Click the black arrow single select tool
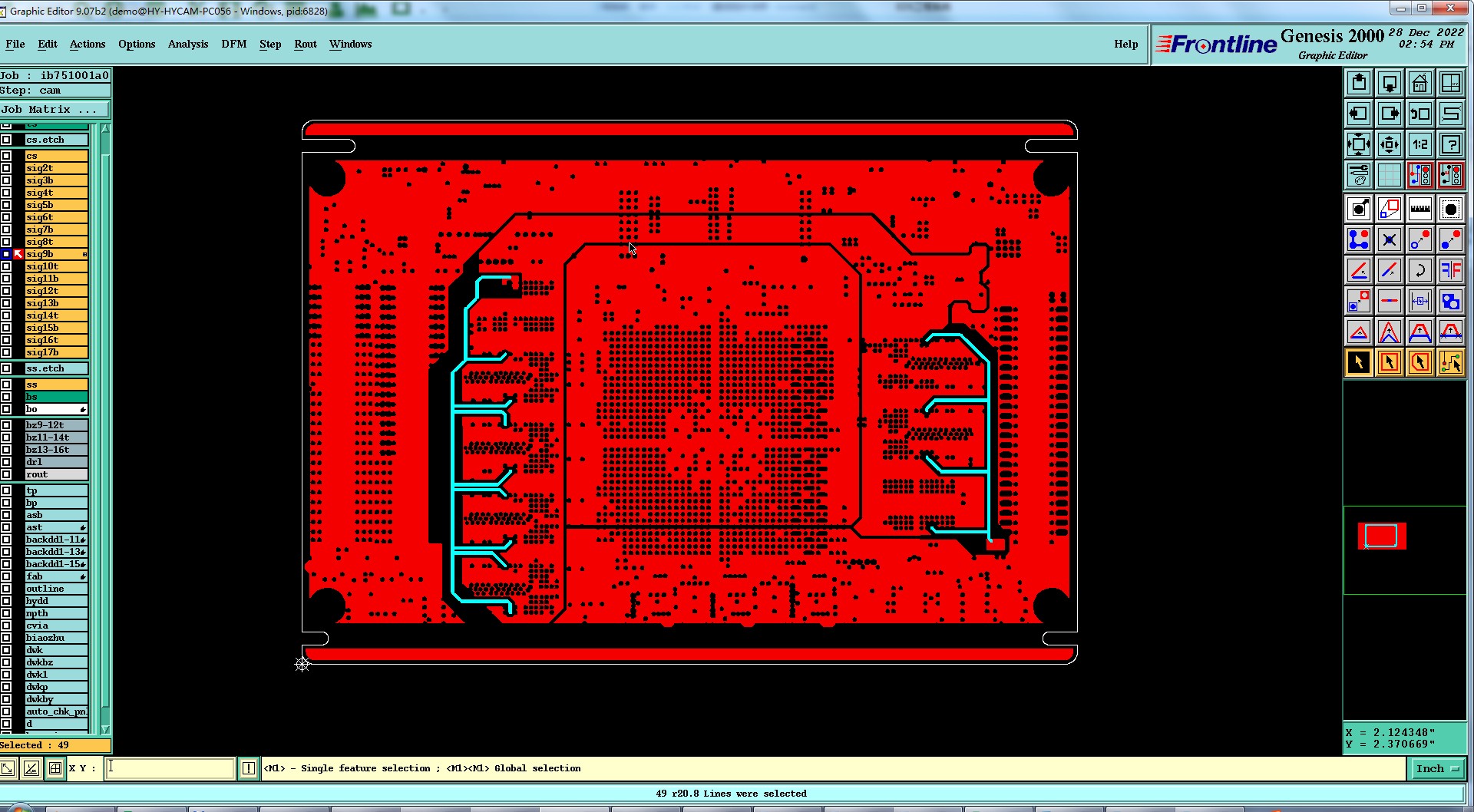The width and height of the screenshot is (1474, 812). 1359,362
